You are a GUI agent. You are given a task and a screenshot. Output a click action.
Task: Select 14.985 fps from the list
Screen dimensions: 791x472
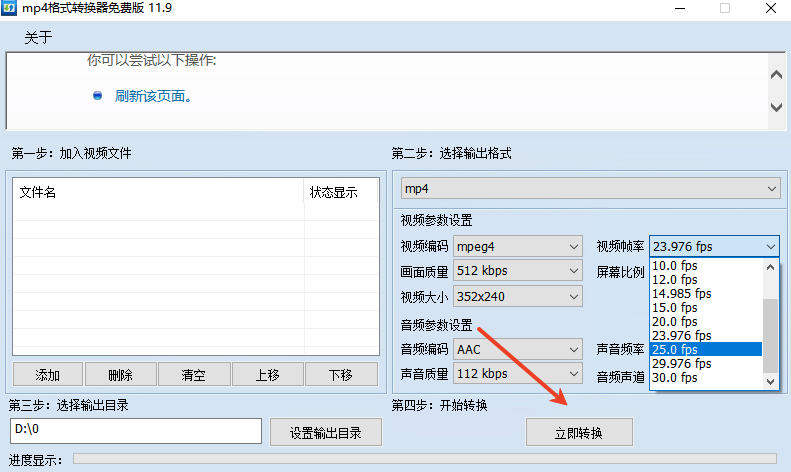pos(706,293)
